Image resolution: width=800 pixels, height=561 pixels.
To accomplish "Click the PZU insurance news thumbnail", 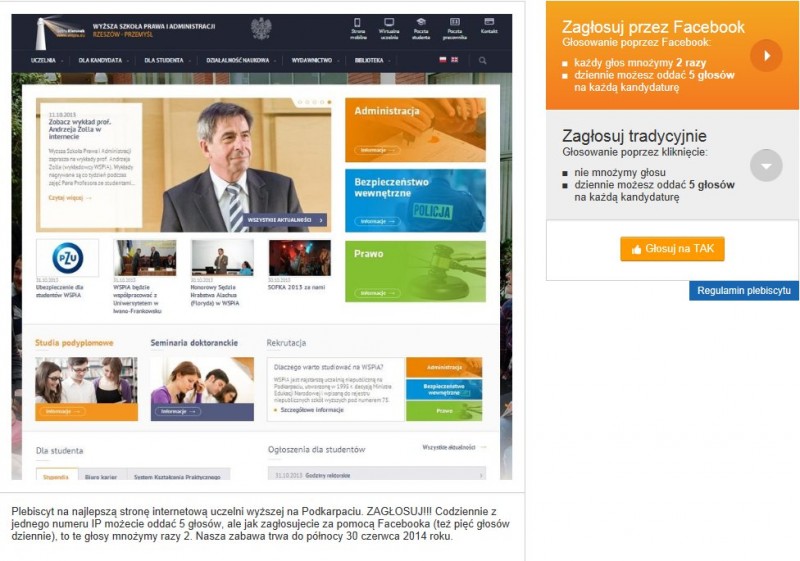I will (67, 258).
